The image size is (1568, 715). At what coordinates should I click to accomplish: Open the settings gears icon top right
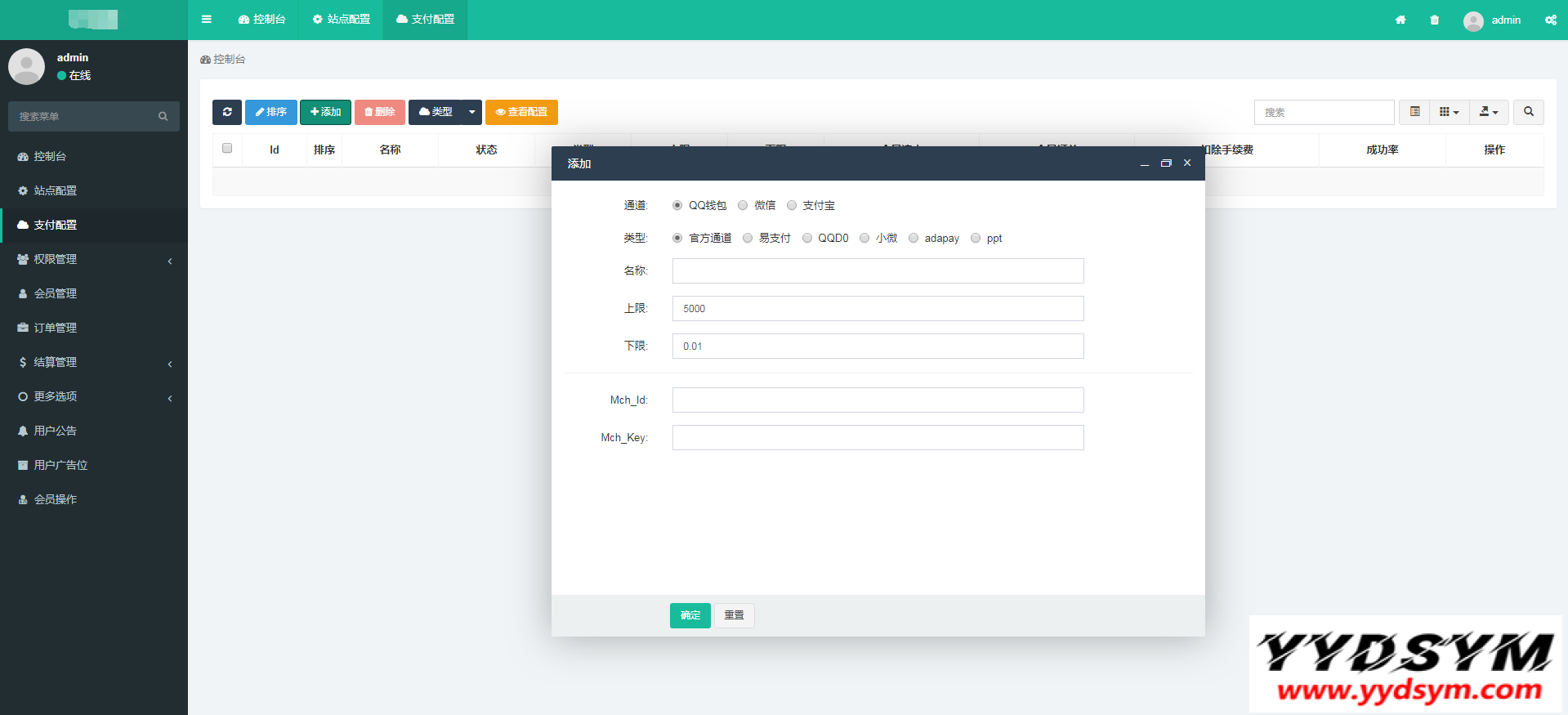1550,20
